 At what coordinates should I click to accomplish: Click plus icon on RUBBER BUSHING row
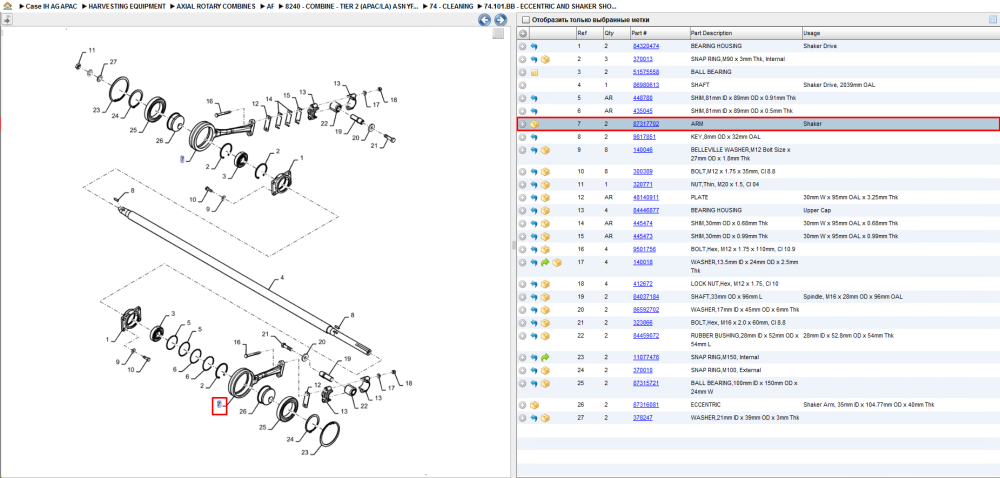(522, 336)
